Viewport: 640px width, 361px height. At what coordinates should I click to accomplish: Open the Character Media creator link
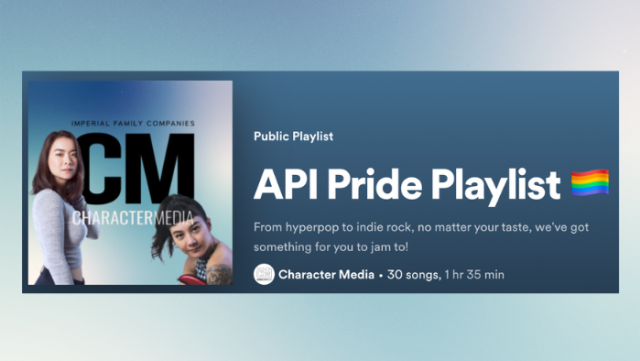tap(326, 274)
